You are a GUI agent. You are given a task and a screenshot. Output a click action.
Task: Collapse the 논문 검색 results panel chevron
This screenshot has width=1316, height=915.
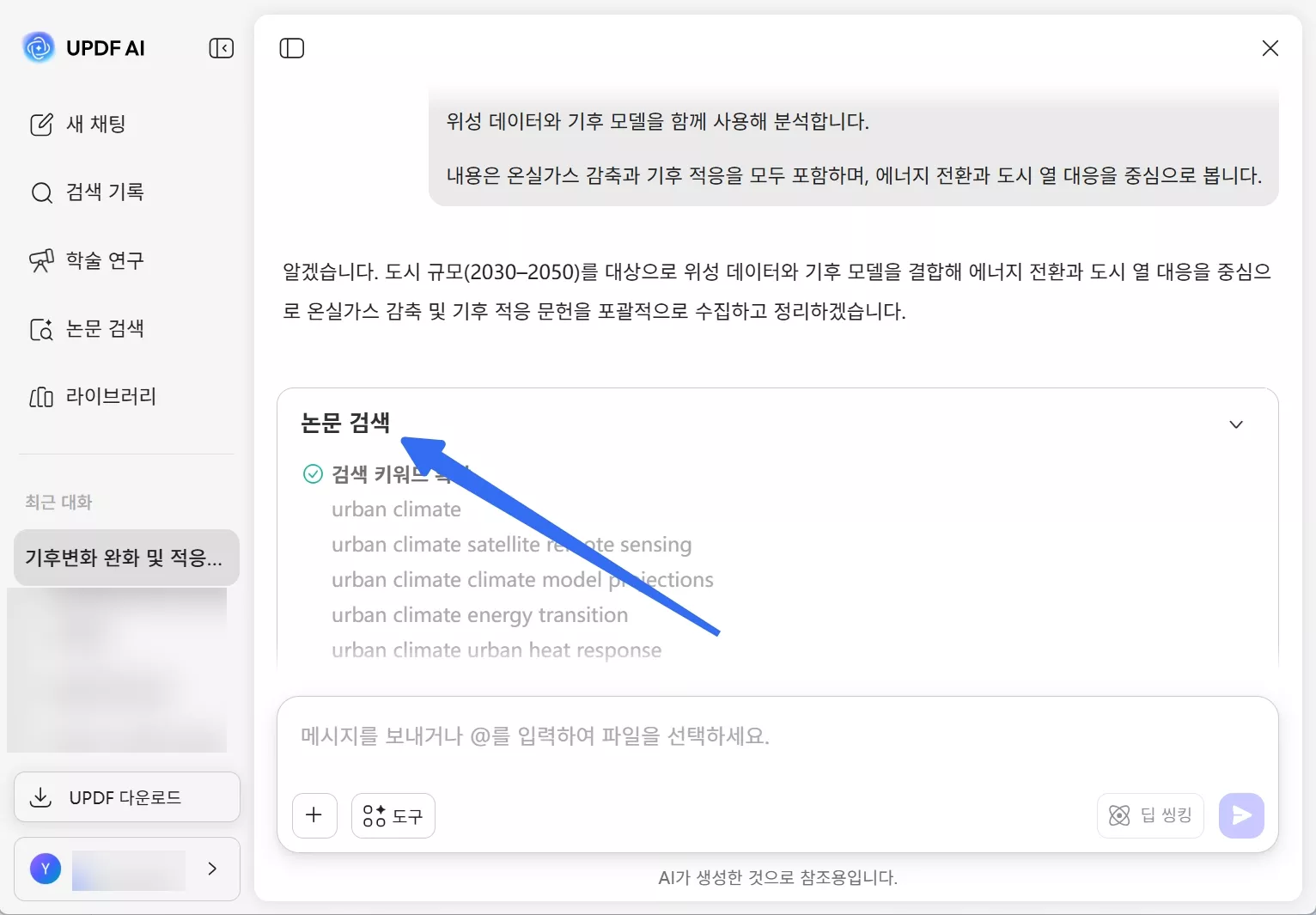point(1236,424)
